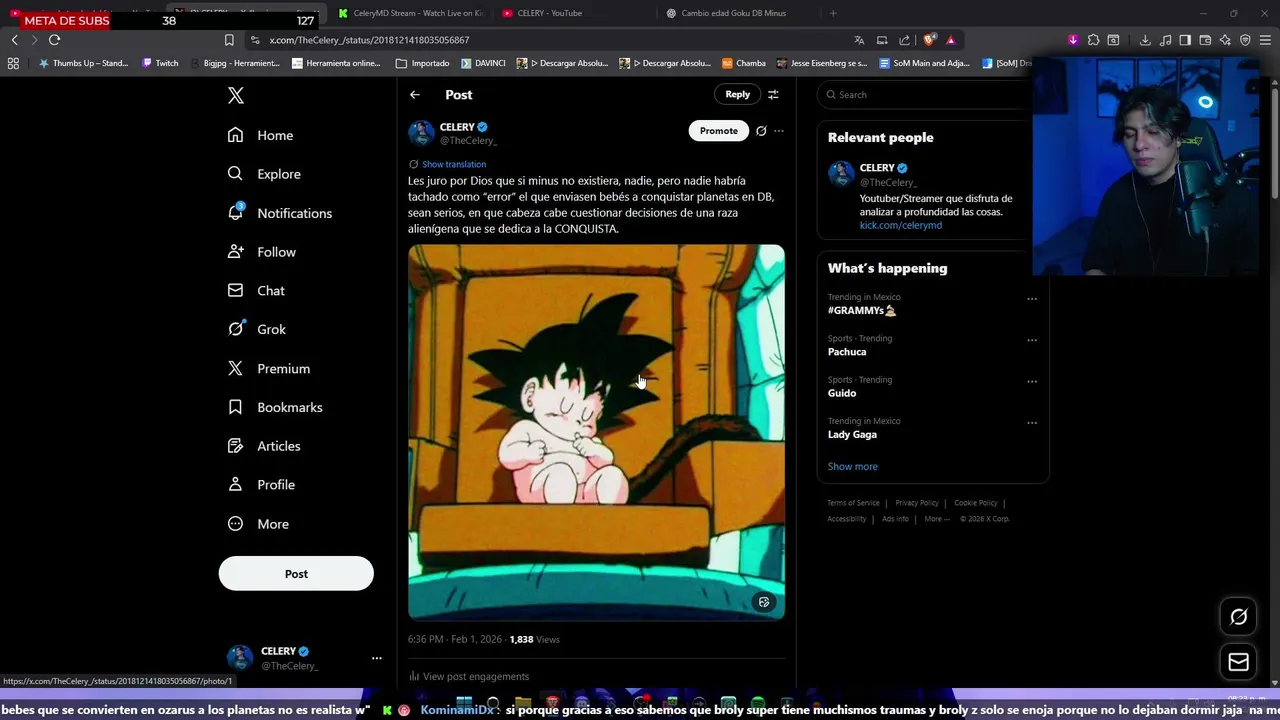The height and width of the screenshot is (720, 1280).
Task: Open CELERY avatar under Relevant people
Action: [841, 174]
